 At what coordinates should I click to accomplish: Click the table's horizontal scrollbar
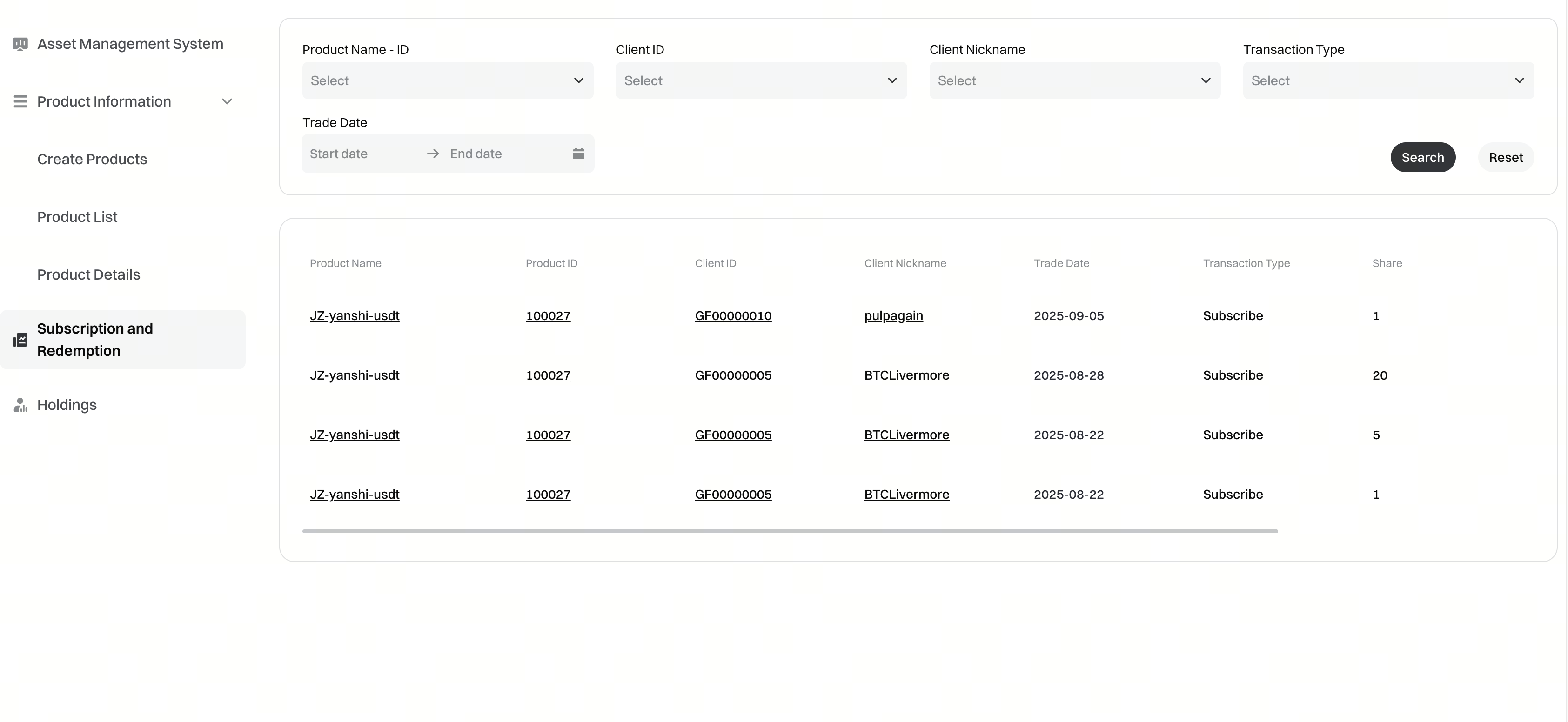790,531
